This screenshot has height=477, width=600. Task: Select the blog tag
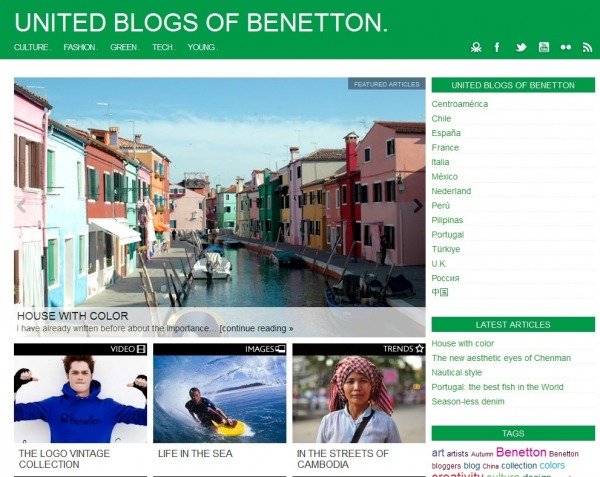pos(471,466)
